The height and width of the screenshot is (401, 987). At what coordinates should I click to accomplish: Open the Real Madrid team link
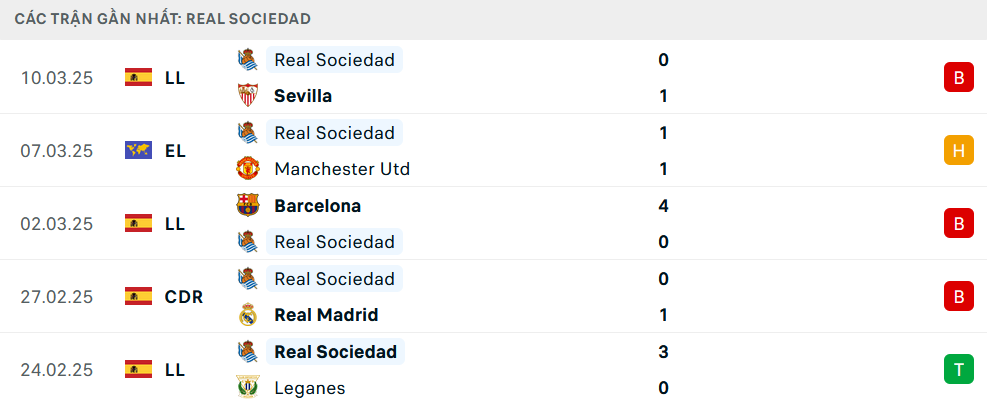click(x=326, y=315)
